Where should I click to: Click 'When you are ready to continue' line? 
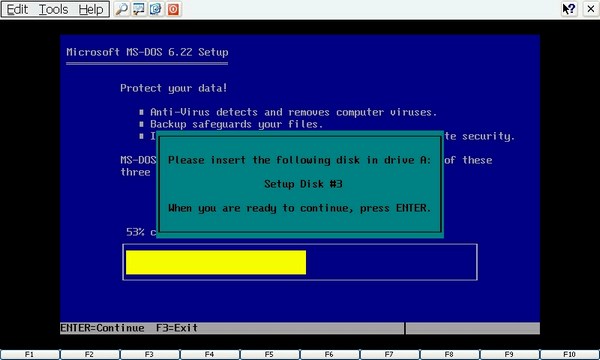pos(299,208)
